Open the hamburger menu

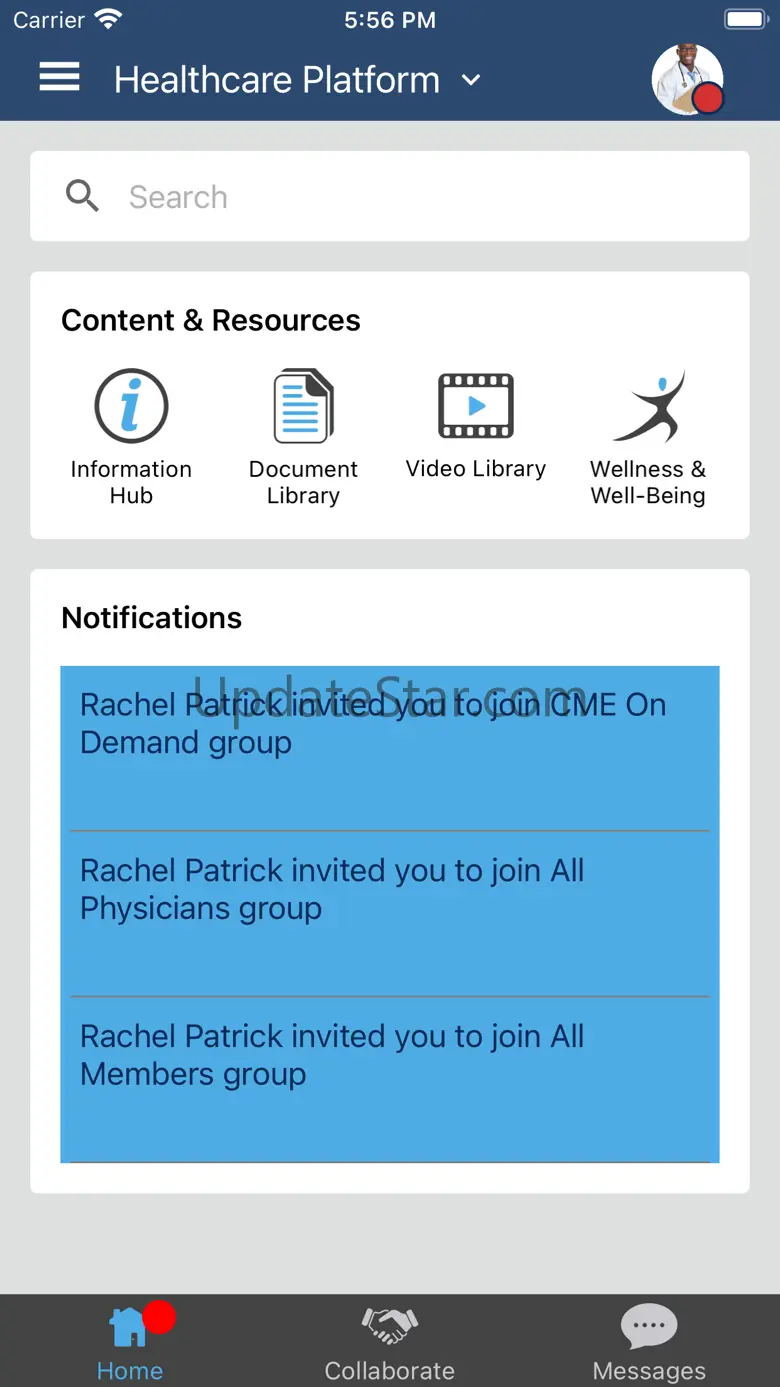pyautogui.click(x=59, y=78)
